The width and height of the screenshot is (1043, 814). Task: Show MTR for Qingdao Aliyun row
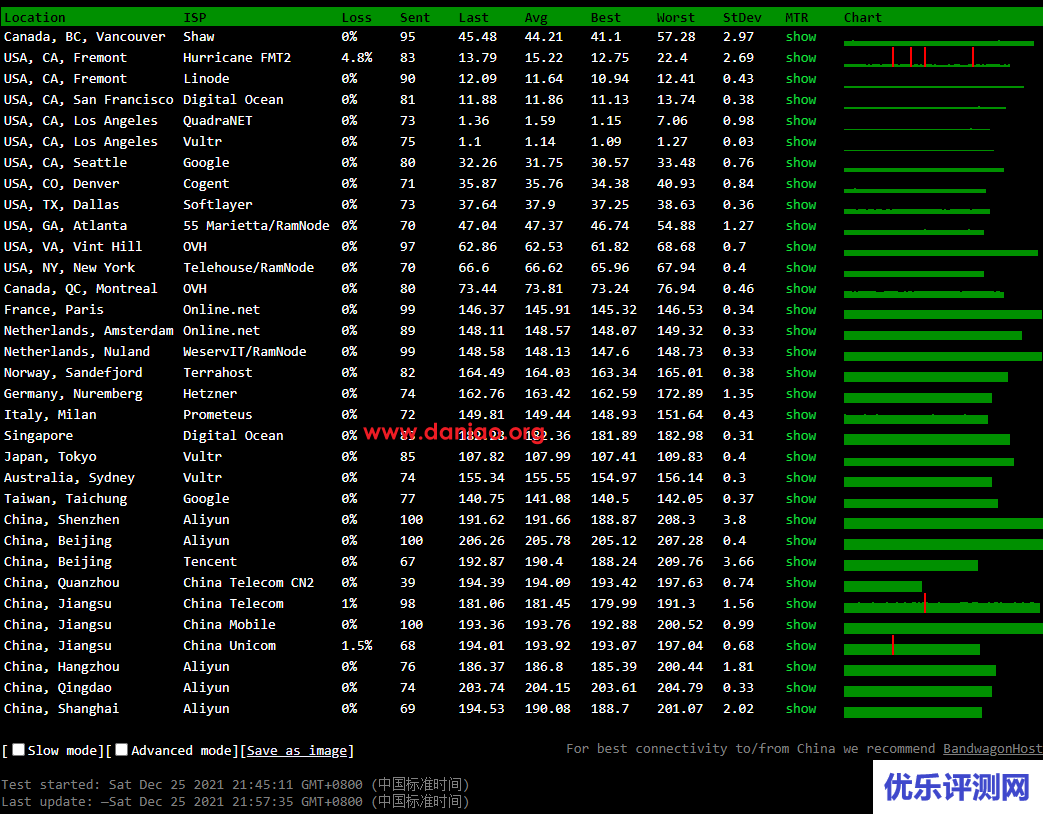(801, 688)
